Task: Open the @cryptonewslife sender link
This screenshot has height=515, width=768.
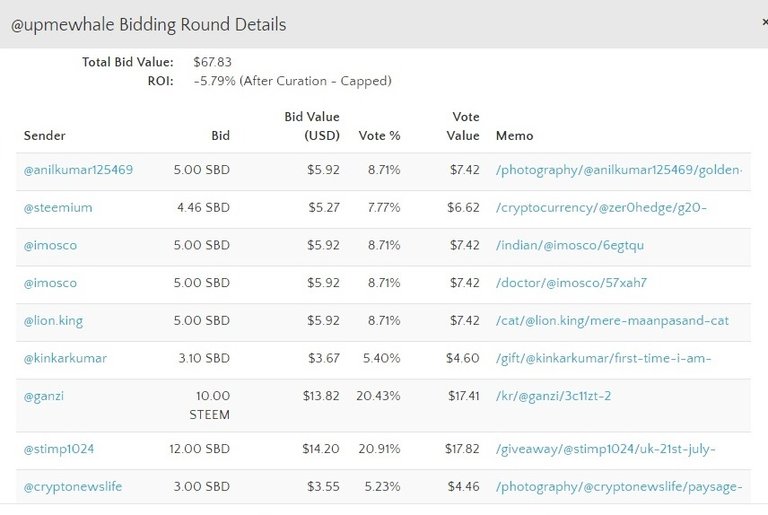Action: pos(73,487)
